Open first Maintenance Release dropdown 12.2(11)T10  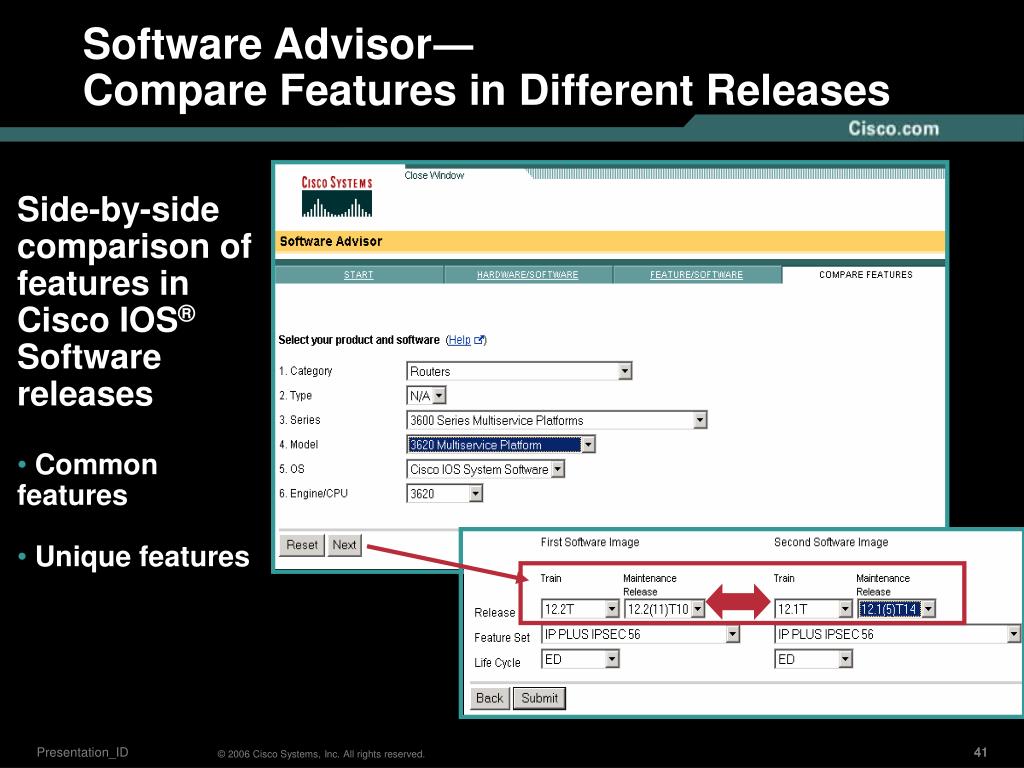pos(664,609)
